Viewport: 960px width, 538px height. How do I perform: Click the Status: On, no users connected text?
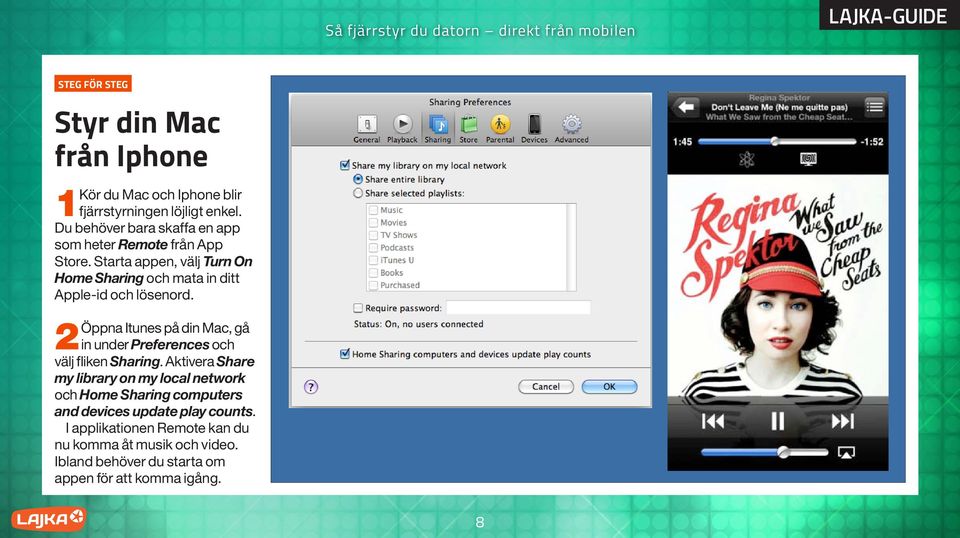419,324
